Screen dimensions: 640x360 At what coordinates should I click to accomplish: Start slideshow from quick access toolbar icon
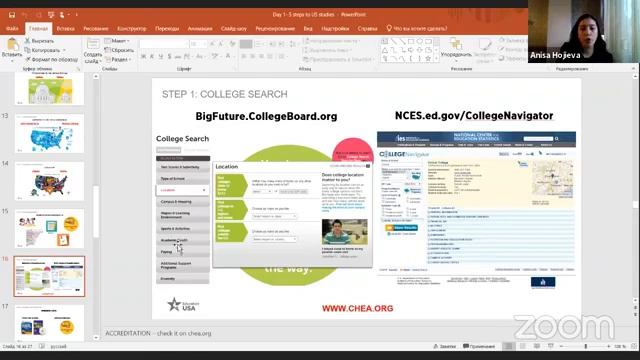tap(51, 15)
